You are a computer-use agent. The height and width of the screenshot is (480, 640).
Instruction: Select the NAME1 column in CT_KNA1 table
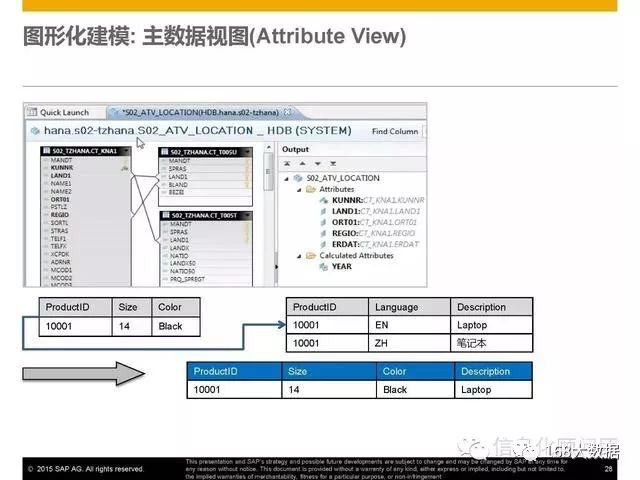[61, 184]
